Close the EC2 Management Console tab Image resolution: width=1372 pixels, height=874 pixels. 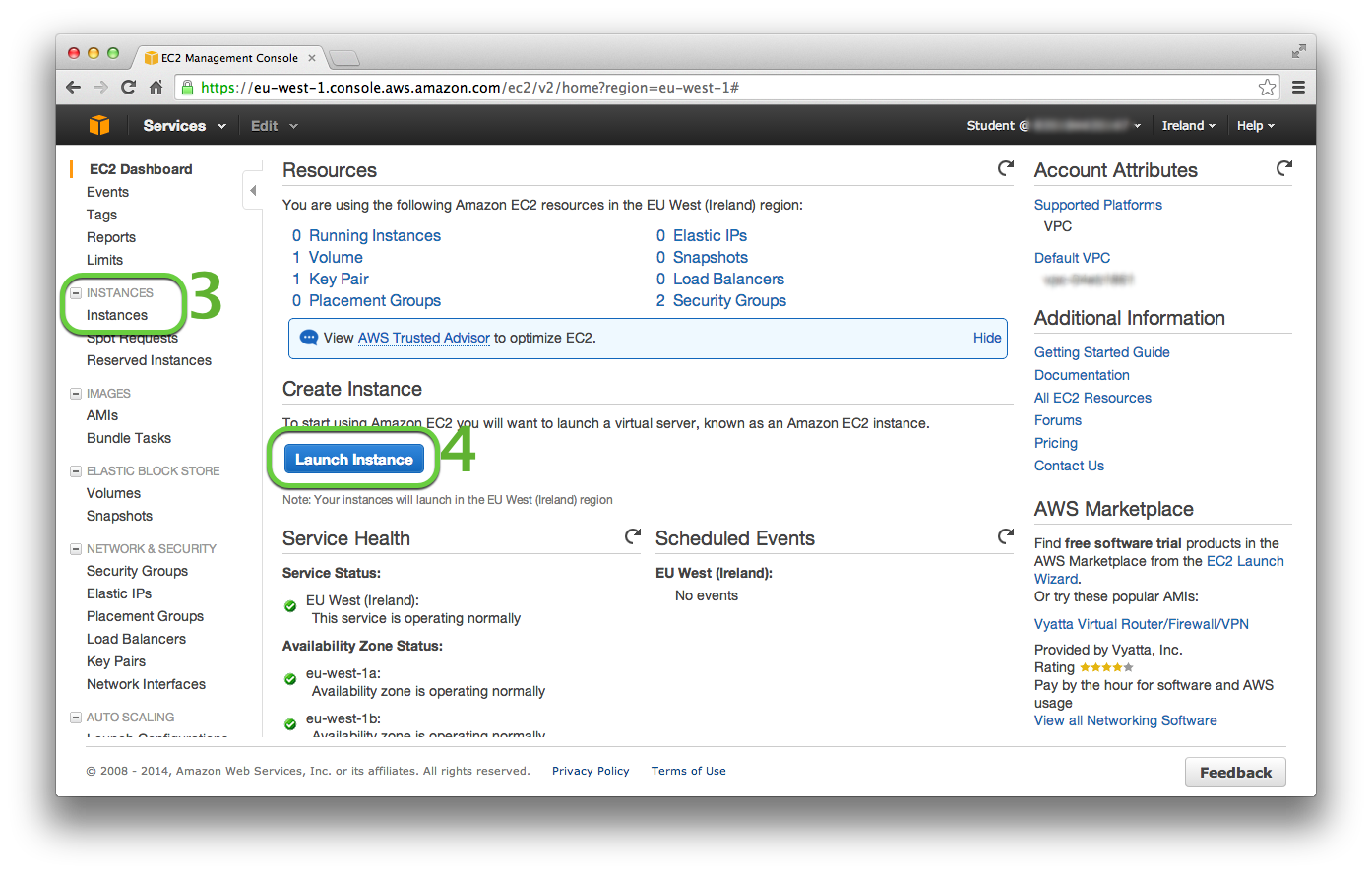(311, 58)
